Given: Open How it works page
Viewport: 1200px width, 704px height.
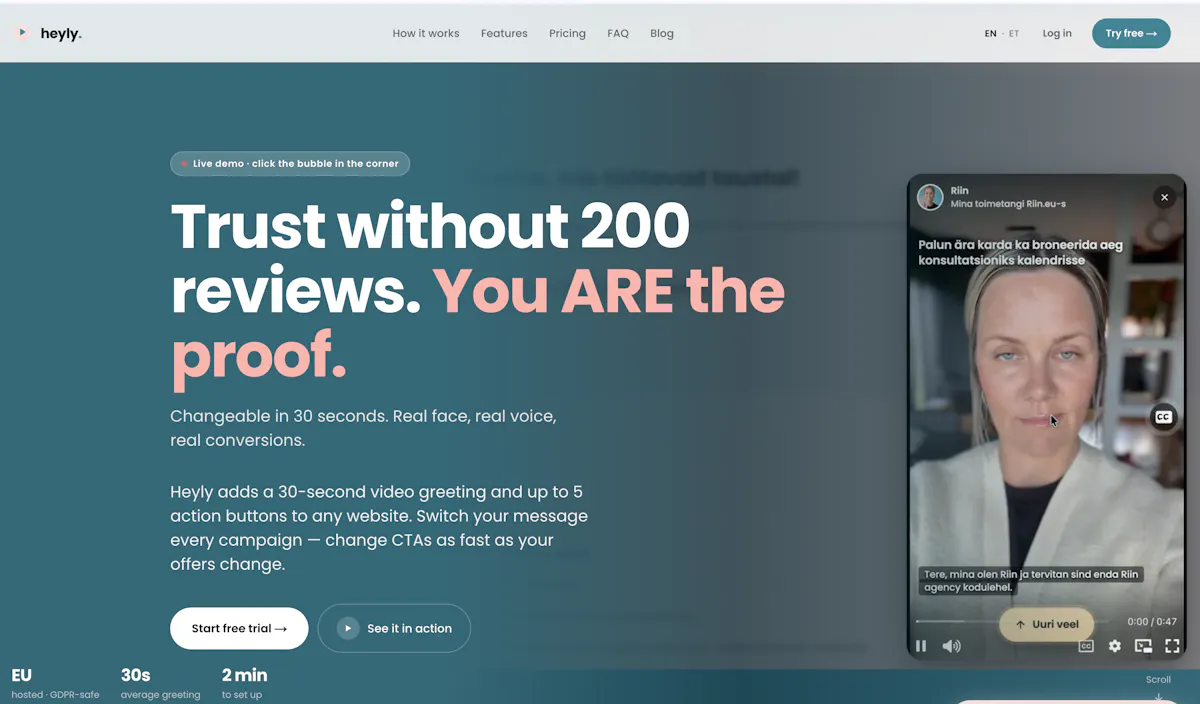Looking at the screenshot, I should [x=426, y=33].
